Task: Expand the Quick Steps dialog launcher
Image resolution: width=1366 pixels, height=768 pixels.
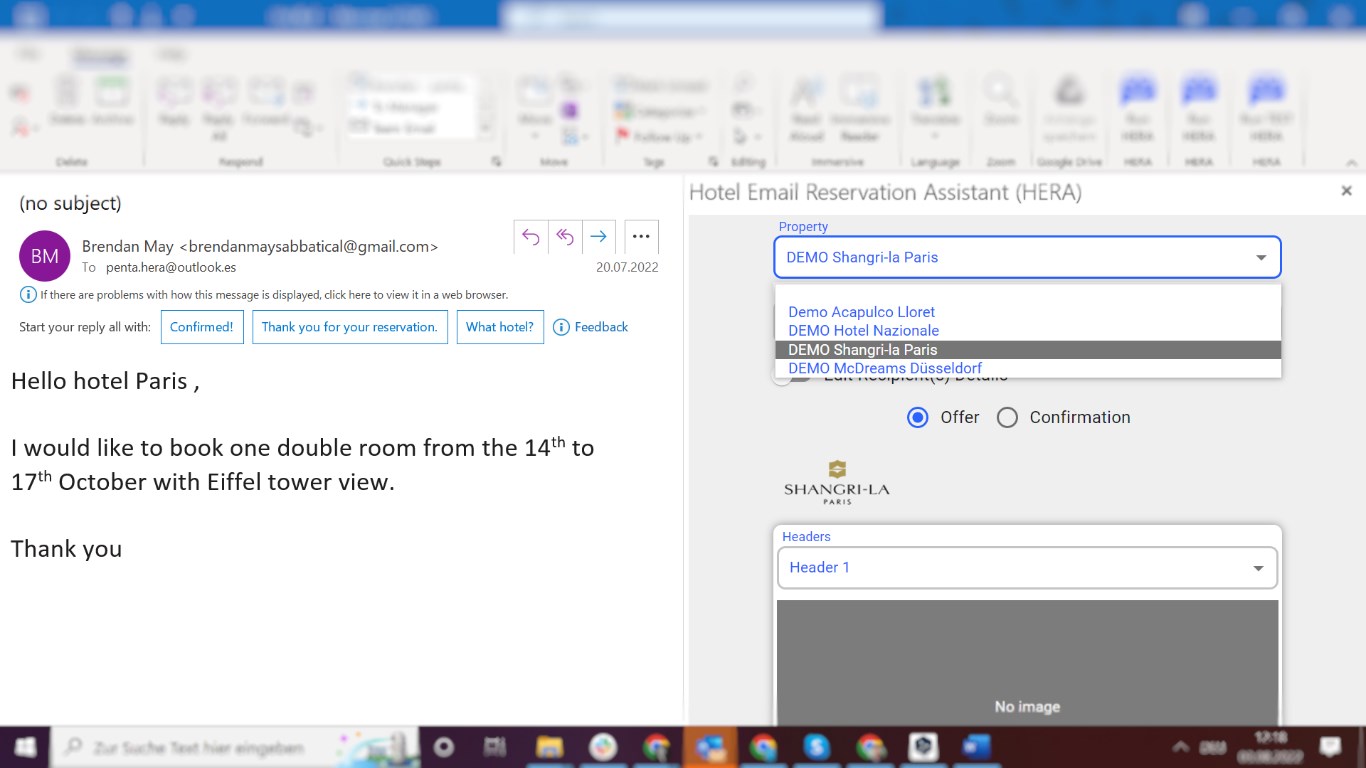Action: (496, 162)
